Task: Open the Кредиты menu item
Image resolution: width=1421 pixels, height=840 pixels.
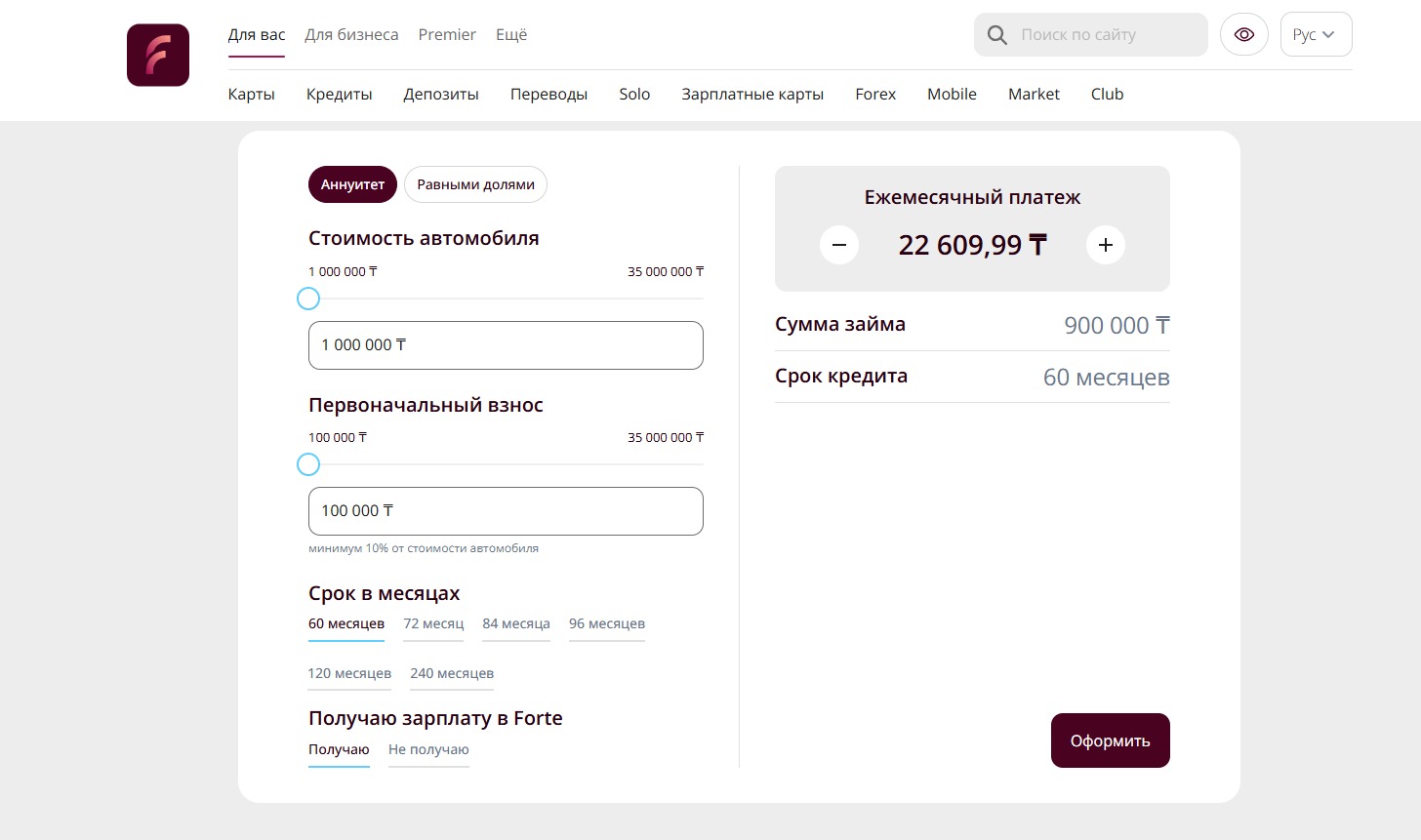Action: pos(340,95)
